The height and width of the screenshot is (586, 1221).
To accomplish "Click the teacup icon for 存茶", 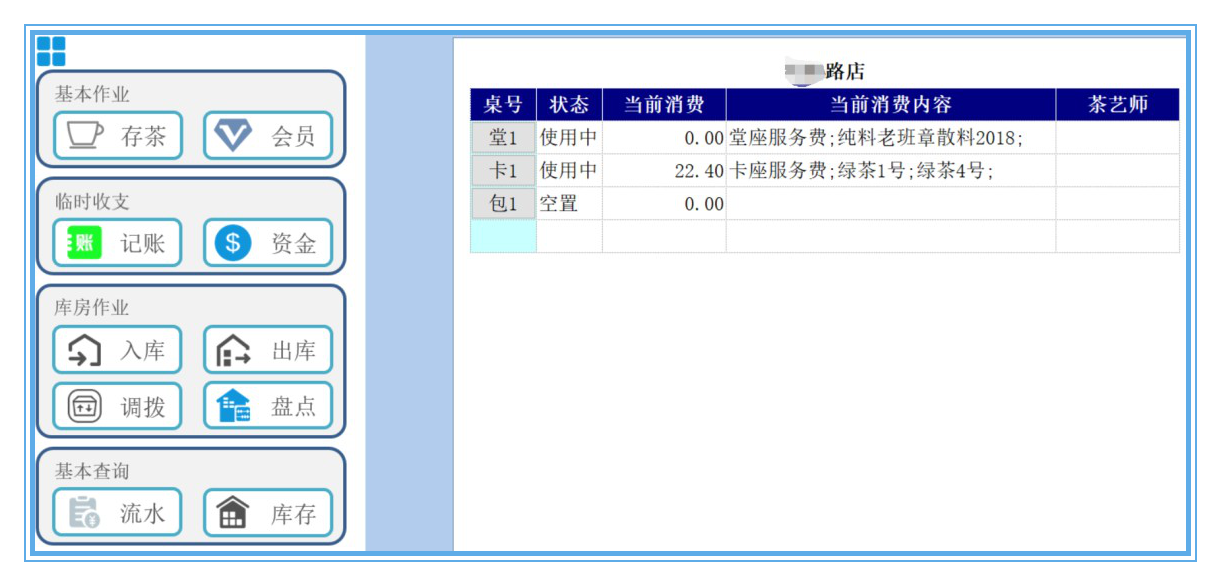I will [x=85, y=135].
